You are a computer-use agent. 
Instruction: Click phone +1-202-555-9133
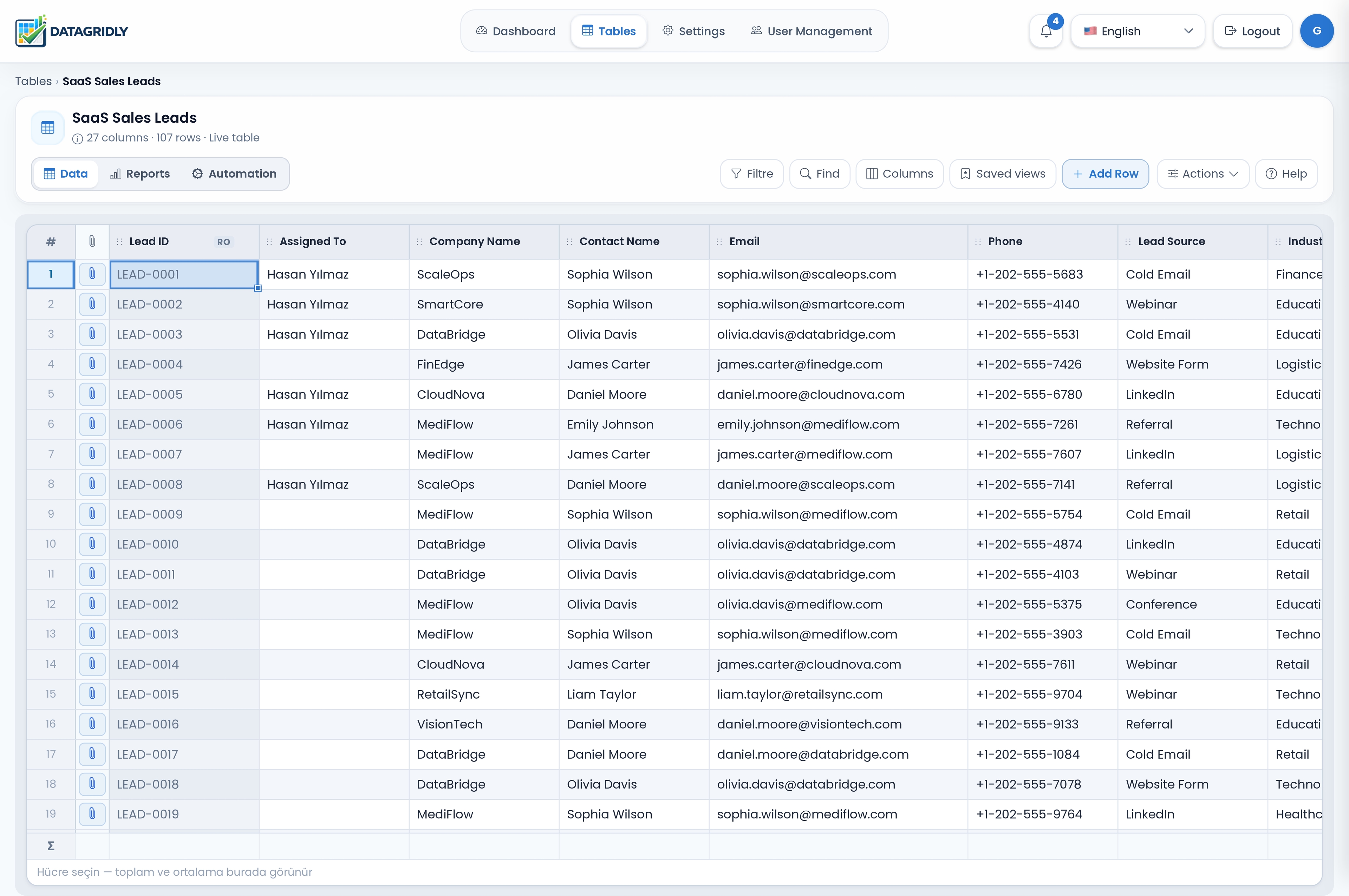coord(1043,724)
